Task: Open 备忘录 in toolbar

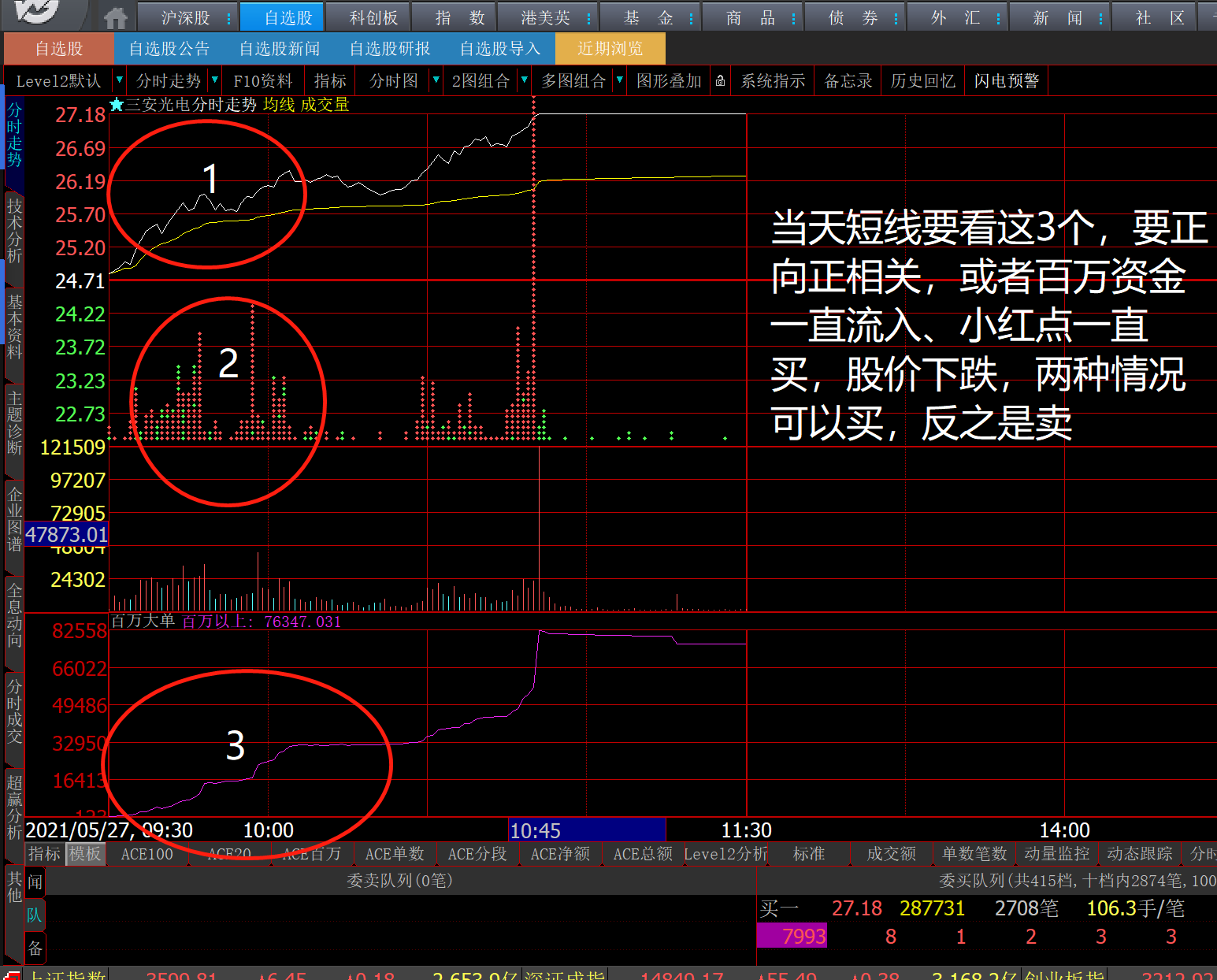Action: click(x=848, y=81)
